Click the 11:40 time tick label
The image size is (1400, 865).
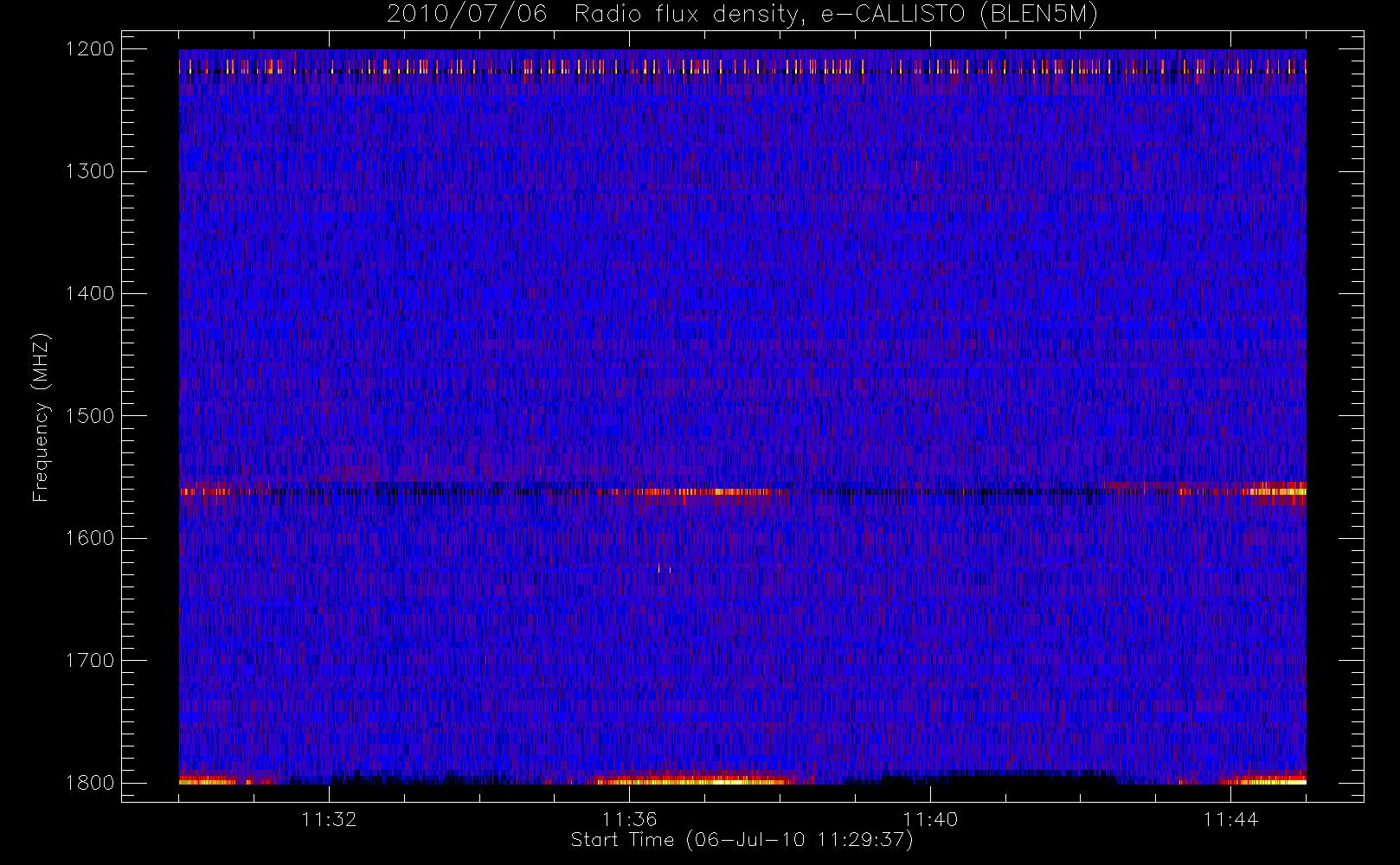pos(930,819)
